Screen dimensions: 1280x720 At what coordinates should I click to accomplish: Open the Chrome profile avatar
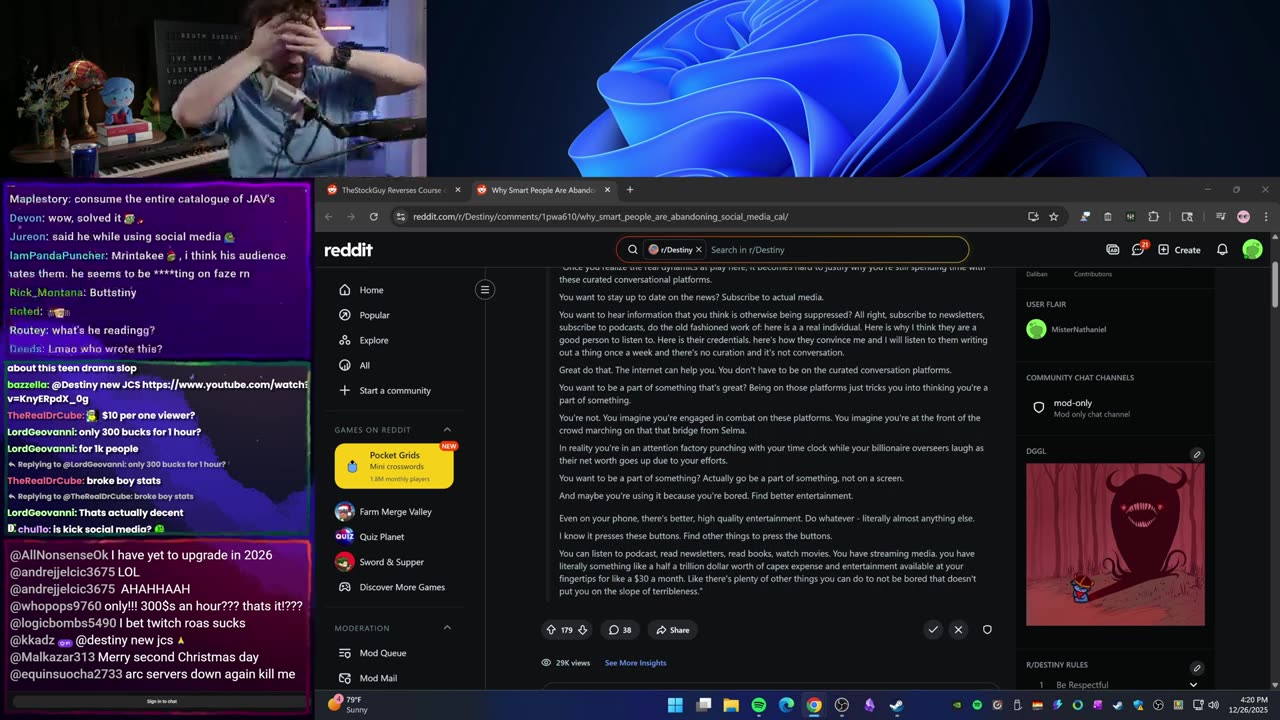click(x=1243, y=216)
